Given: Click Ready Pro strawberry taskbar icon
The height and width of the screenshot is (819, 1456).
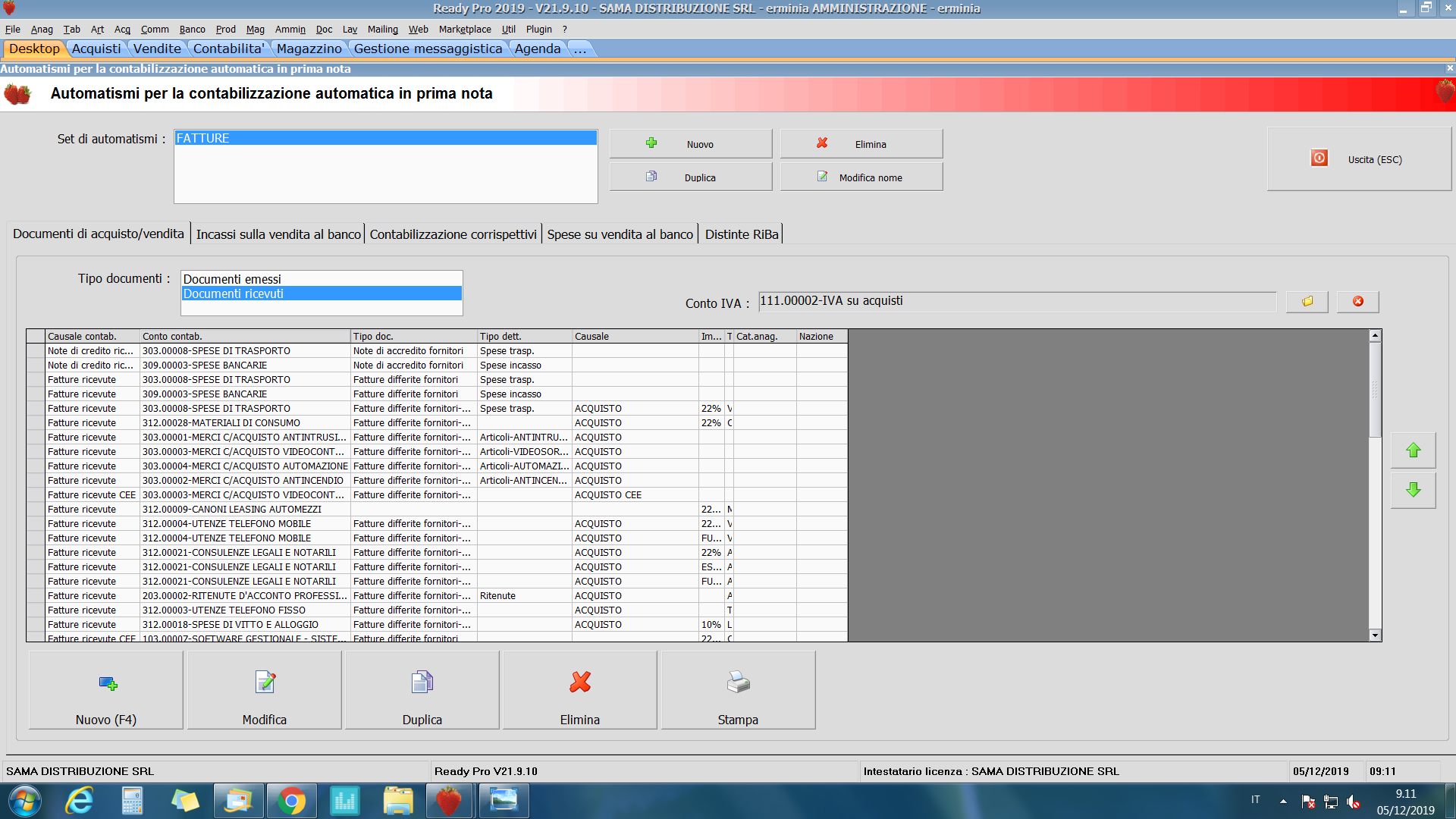Looking at the screenshot, I should [449, 801].
